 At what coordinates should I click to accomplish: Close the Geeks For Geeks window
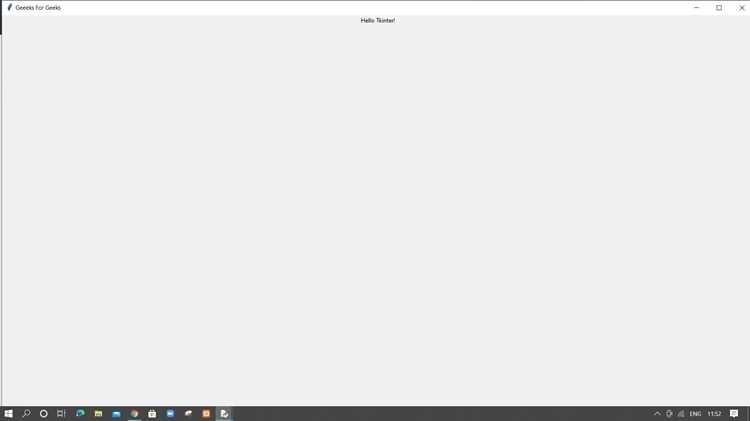coord(741,8)
